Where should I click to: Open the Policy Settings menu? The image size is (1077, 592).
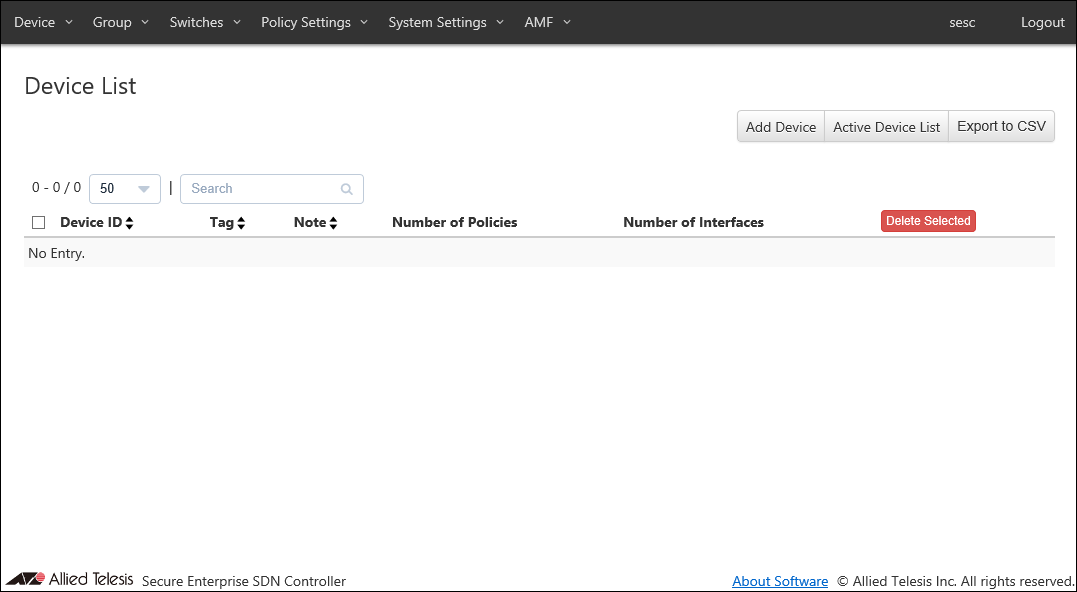point(314,22)
